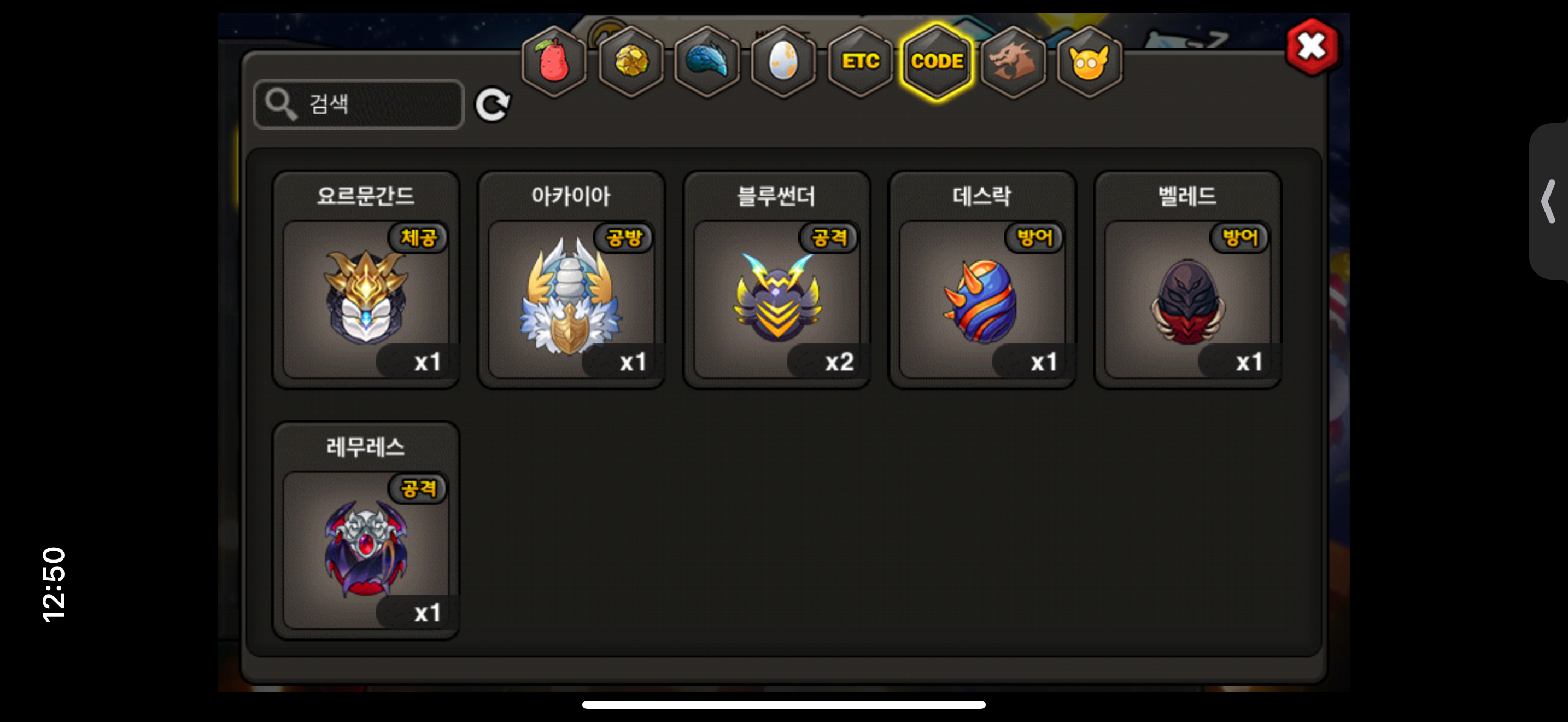This screenshot has height=722, width=1568.
Task: Click the 검색 search field
Action: tap(359, 104)
